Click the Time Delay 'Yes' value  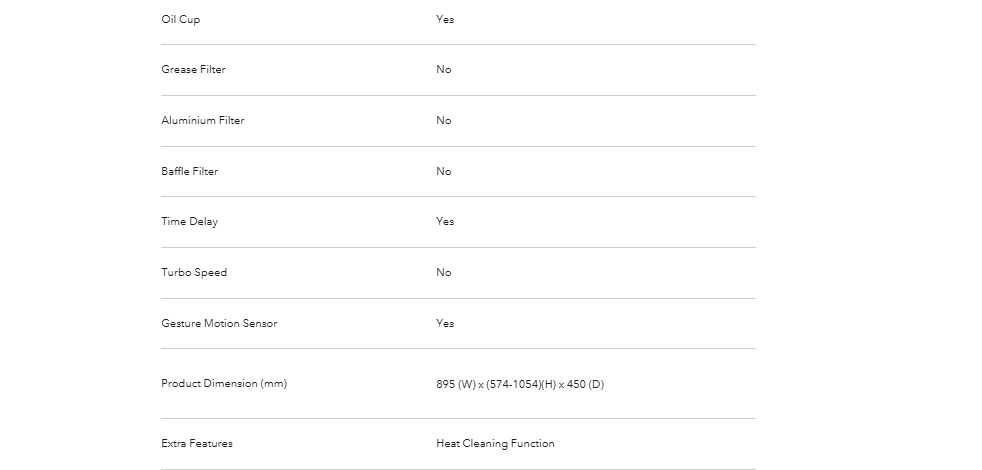pyautogui.click(x=445, y=221)
